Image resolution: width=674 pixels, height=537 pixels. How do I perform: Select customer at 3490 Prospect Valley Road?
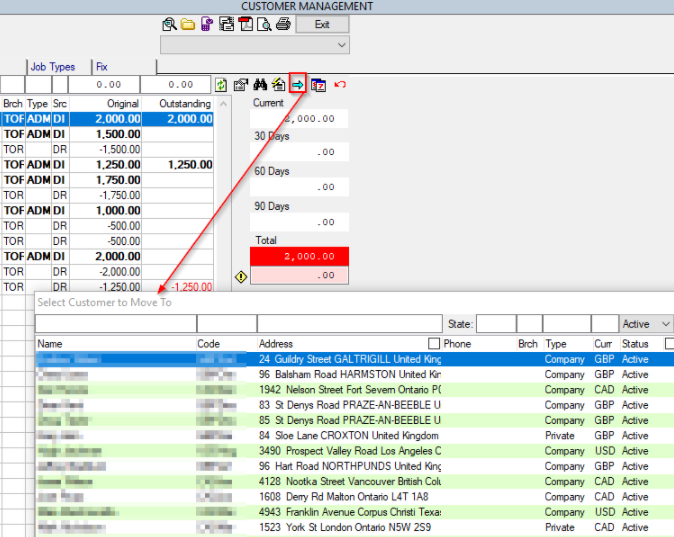(355, 451)
